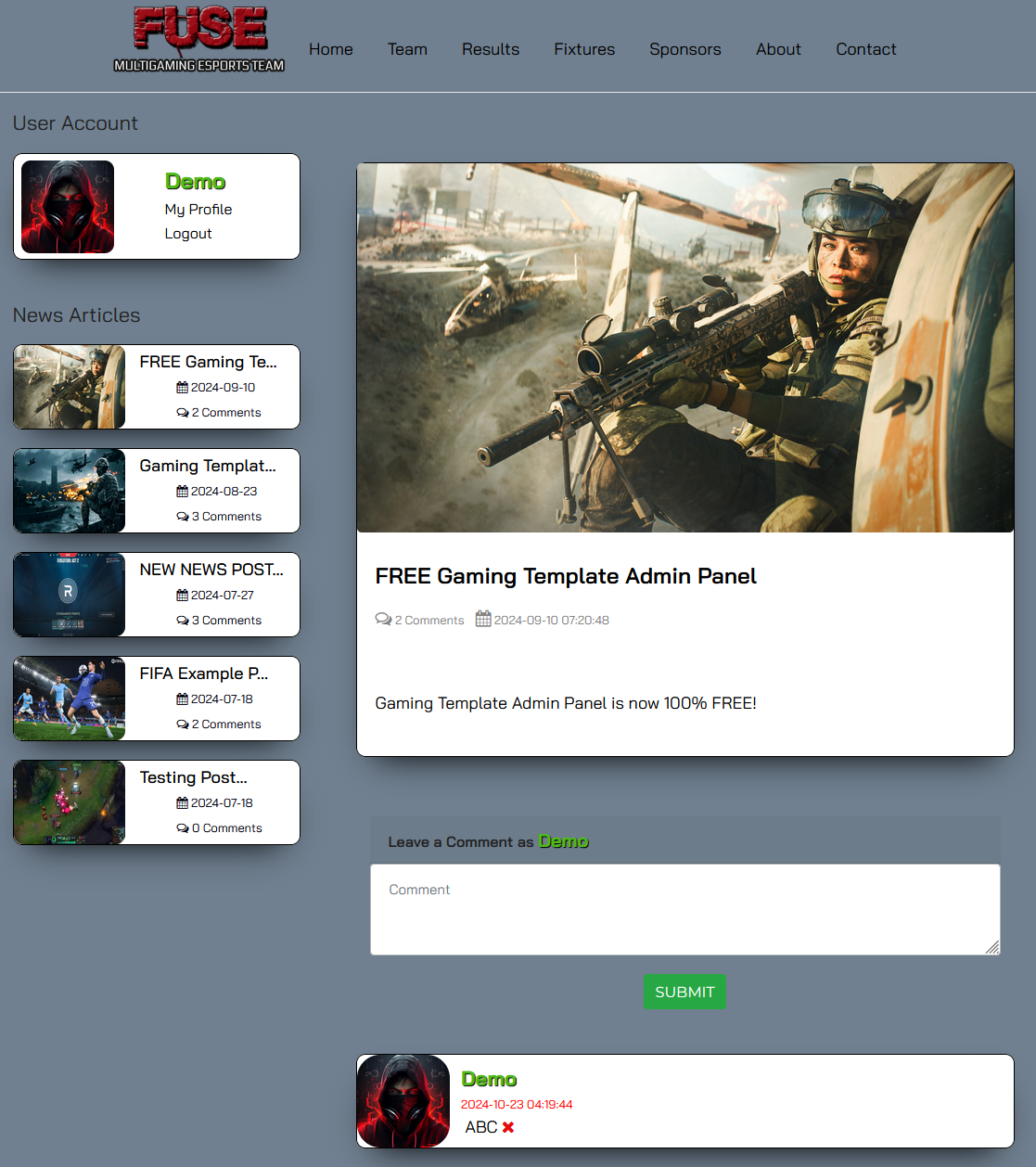This screenshot has height=1167, width=1036.
Task: Click the comment box resize handle
Action: (992, 947)
